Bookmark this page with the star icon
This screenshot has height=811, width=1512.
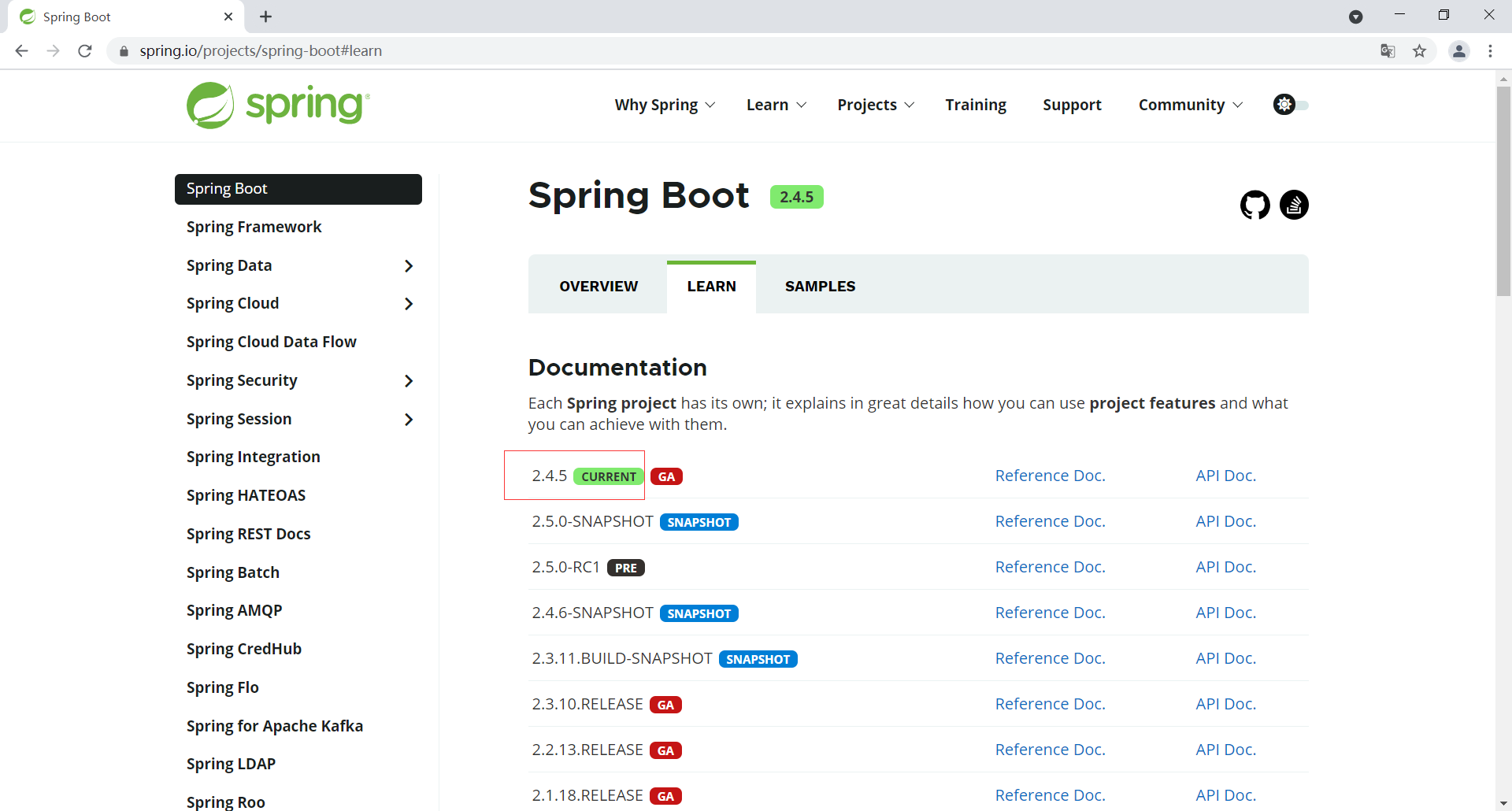(1419, 51)
